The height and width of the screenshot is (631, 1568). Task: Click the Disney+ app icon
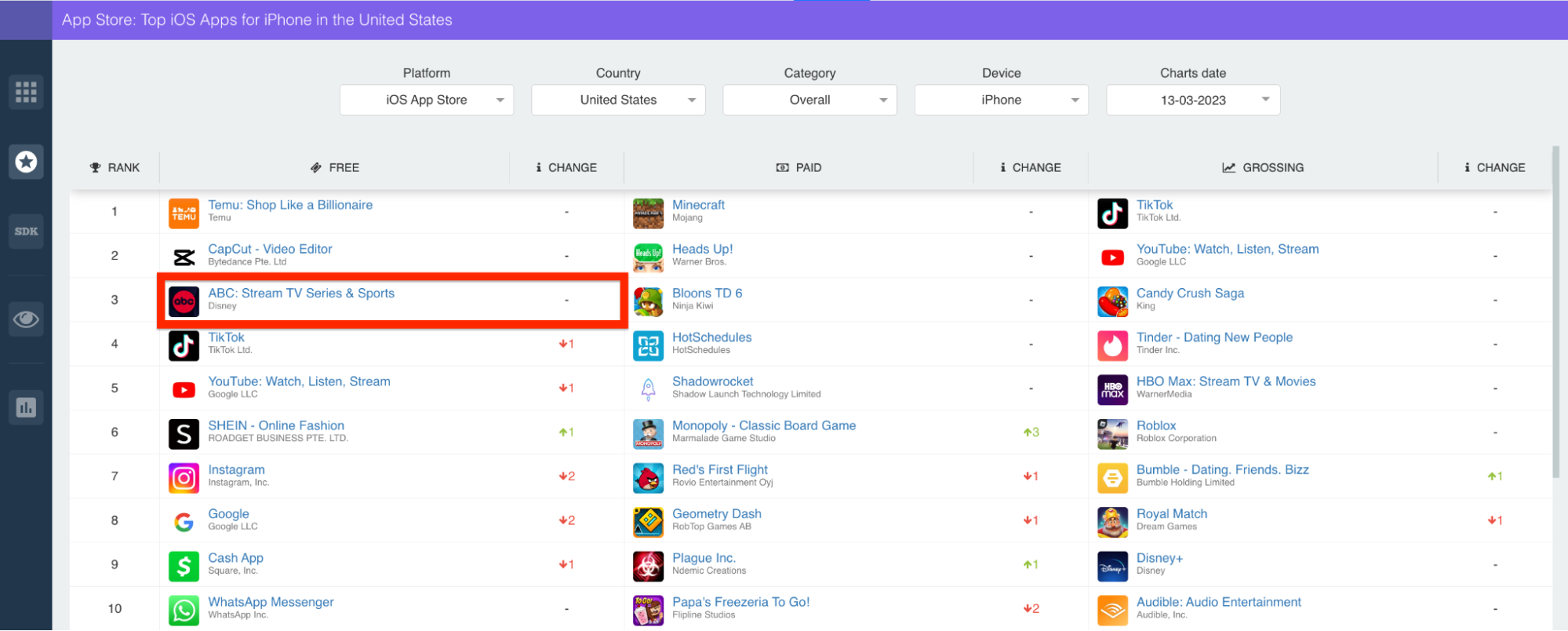1112,566
